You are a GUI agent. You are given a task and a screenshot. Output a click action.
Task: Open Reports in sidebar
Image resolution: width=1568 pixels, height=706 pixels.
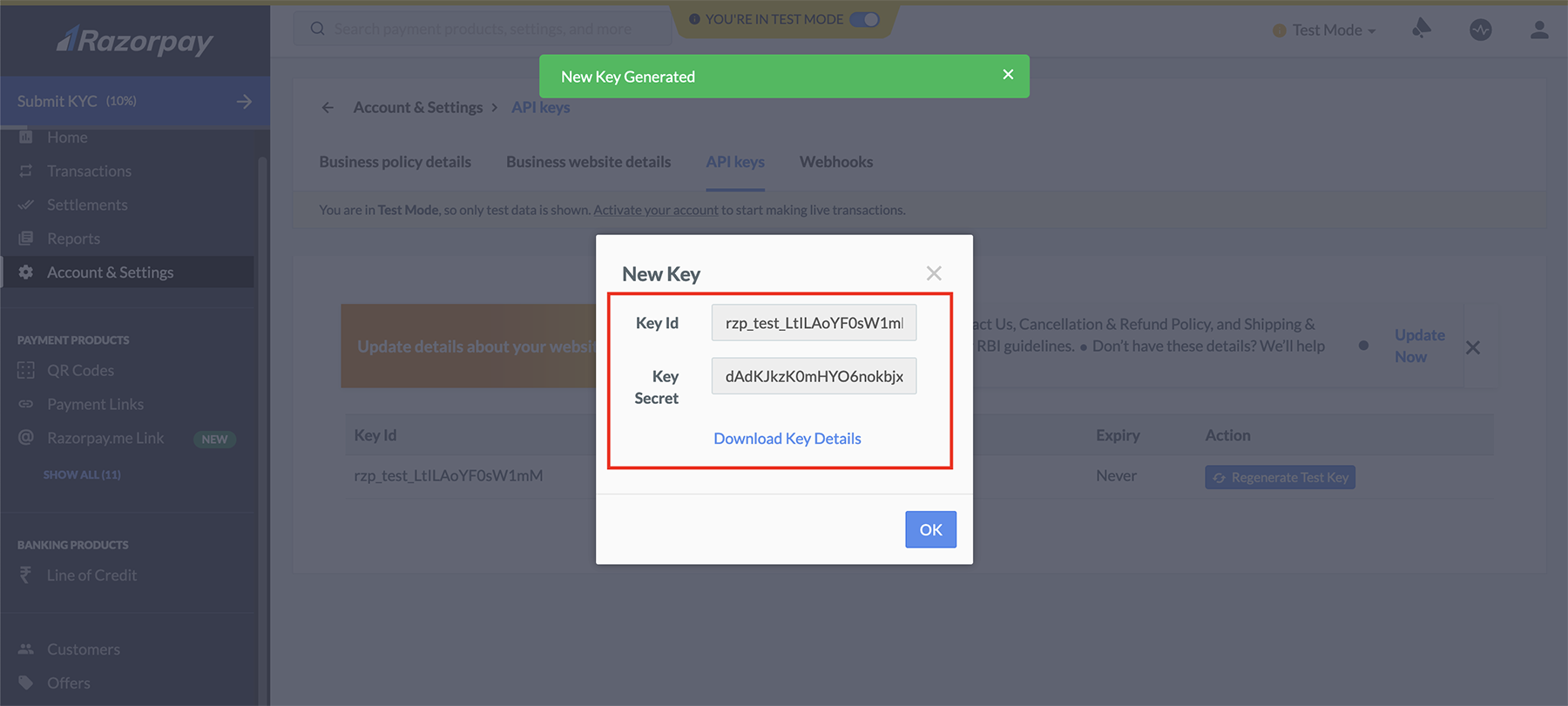pyautogui.click(x=73, y=239)
